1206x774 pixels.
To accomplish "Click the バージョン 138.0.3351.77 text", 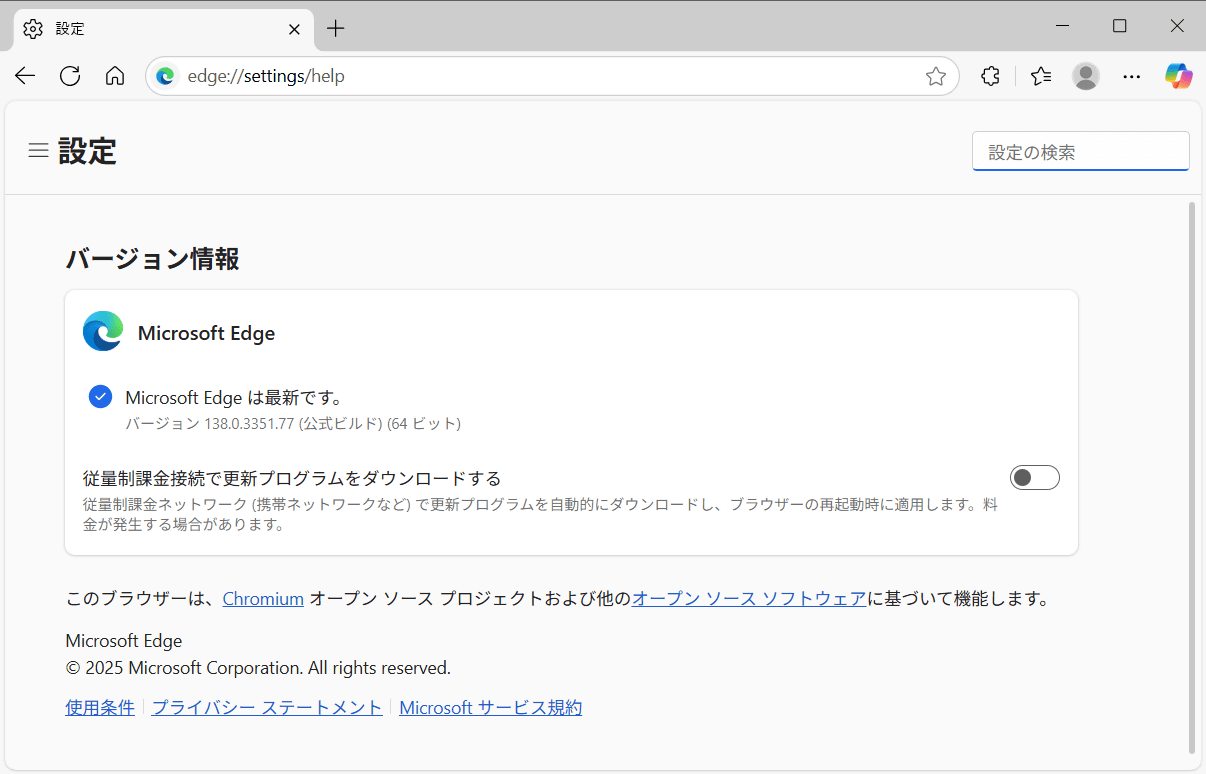I will (293, 424).
